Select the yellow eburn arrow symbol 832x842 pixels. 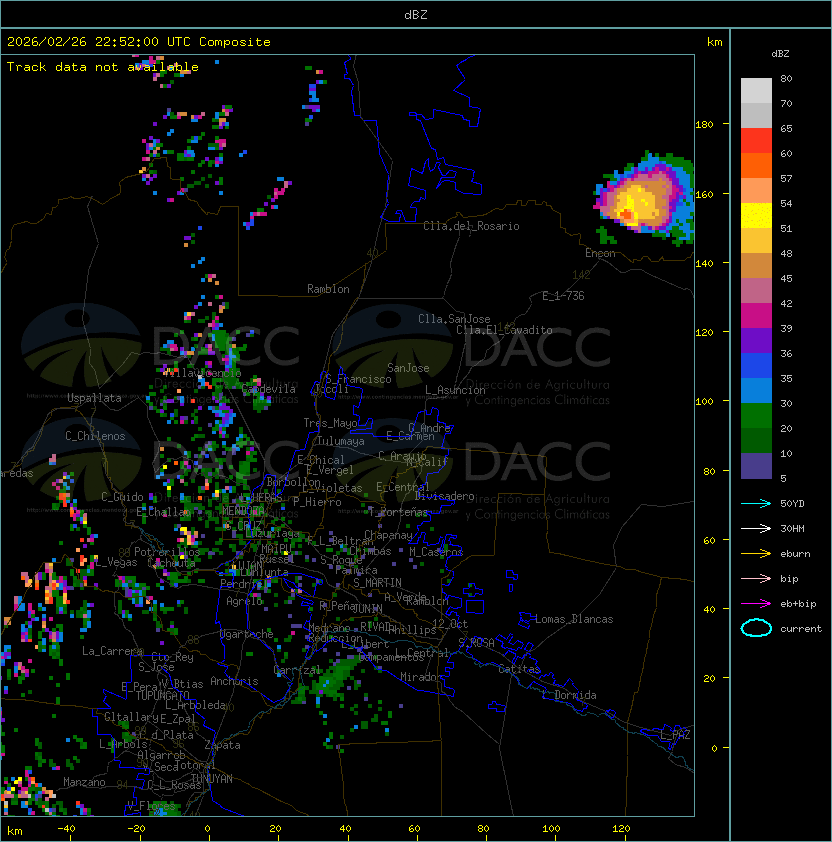coord(756,554)
